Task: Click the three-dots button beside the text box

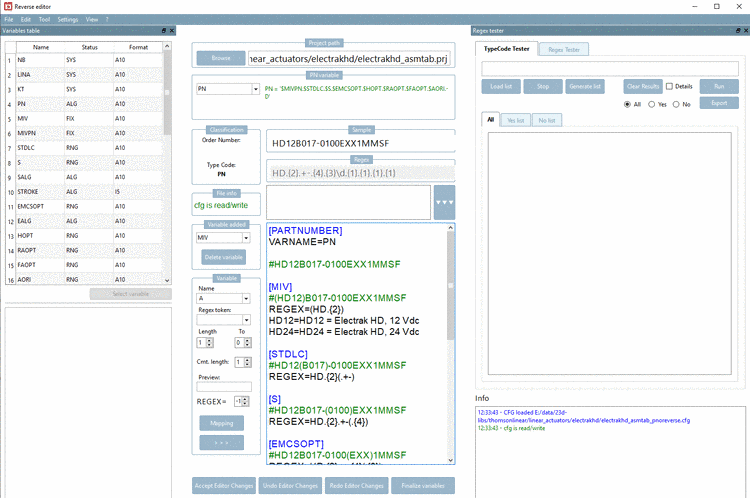Action: point(444,202)
